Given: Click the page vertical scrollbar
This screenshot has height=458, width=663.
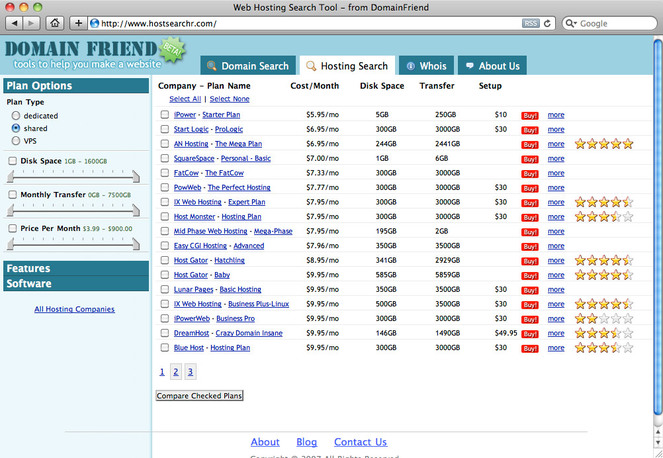Looking at the screenshot, I should 658,228.
